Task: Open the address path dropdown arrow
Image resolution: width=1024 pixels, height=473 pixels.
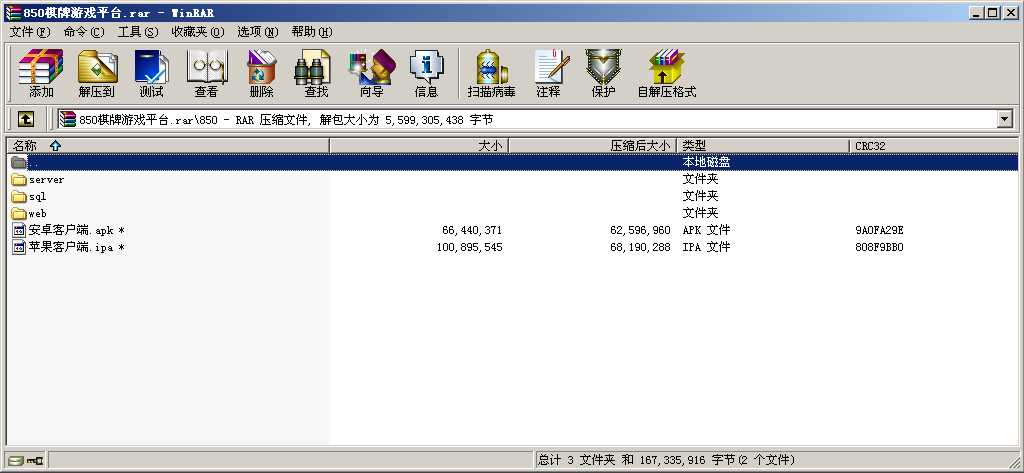Action: tap(1004, 119)
